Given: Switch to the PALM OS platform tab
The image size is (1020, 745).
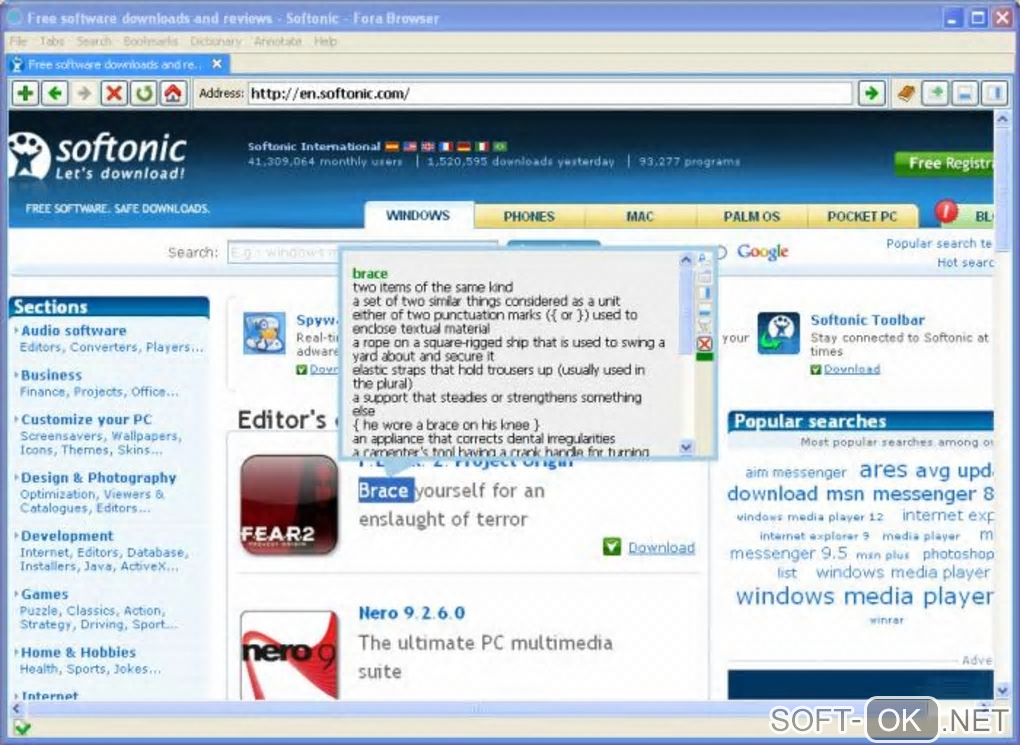Looking at the screenshot, I should coord(751,216).
